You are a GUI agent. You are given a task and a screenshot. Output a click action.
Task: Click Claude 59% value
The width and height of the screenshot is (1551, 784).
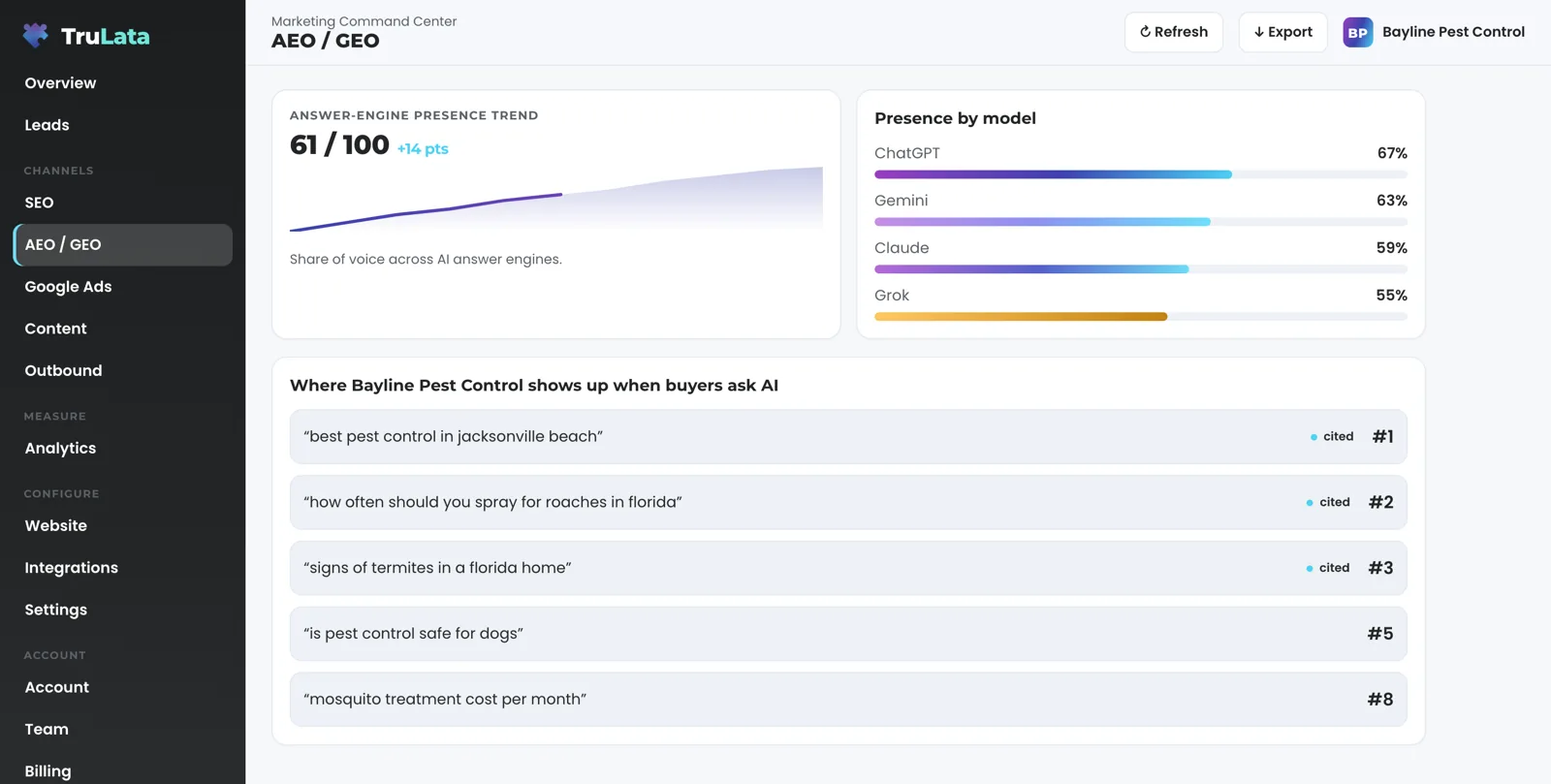[1392, 248]
